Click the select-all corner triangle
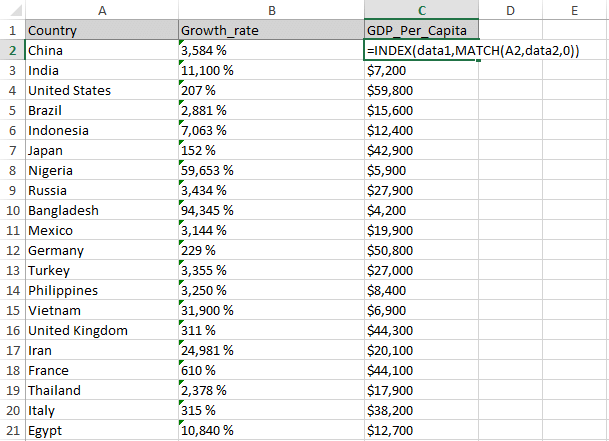Screen dimensions: 609x441 16,10
